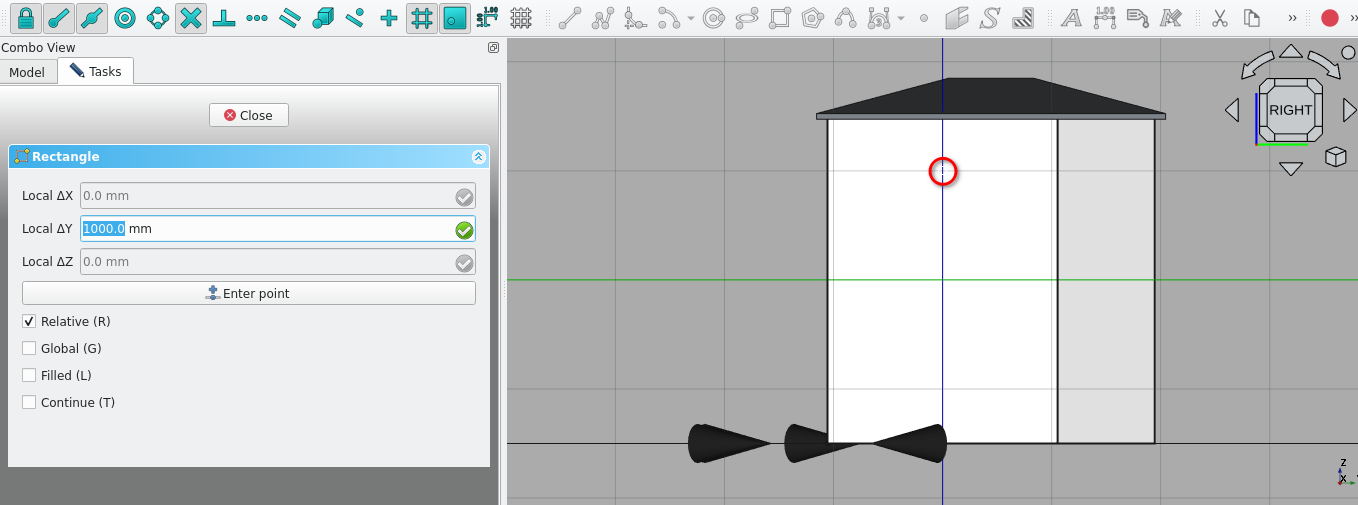The width and height of the screenshot is (1358, 505).
Task: Uncheck the Relative (R) option
Action: (30, 322)
